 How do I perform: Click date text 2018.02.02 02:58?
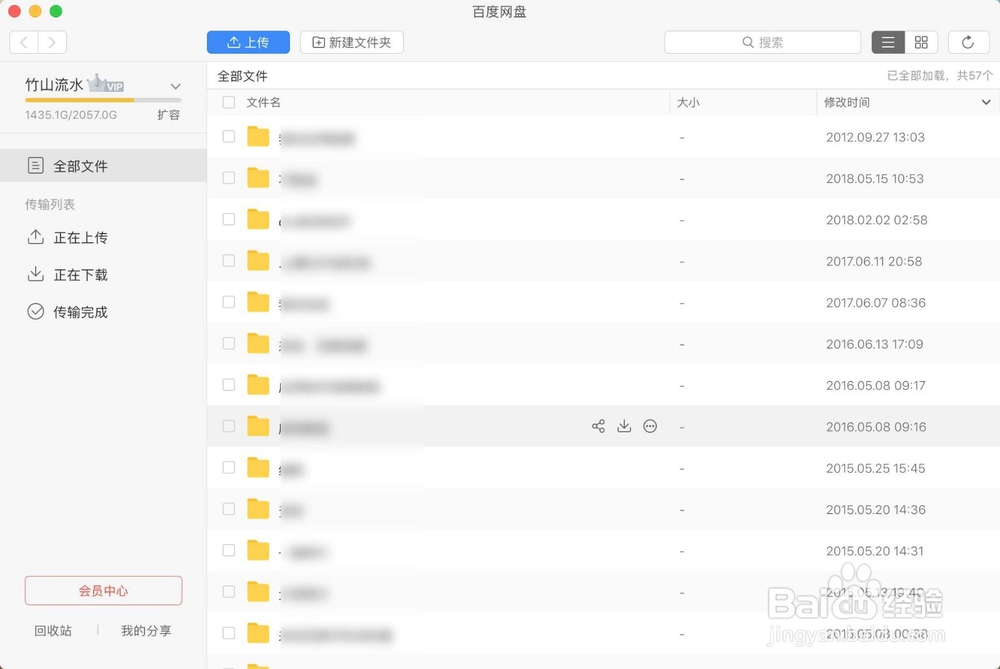pos(876,220)
